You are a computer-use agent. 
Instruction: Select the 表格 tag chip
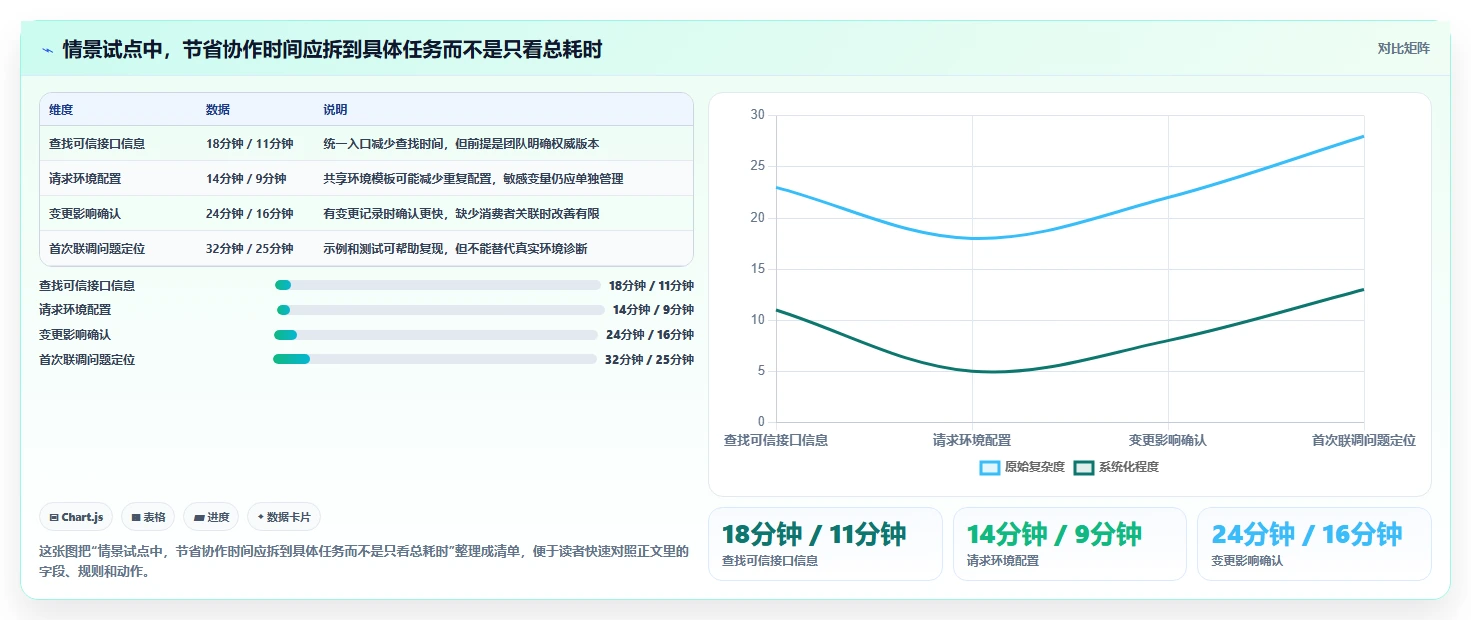click(148, 517)
